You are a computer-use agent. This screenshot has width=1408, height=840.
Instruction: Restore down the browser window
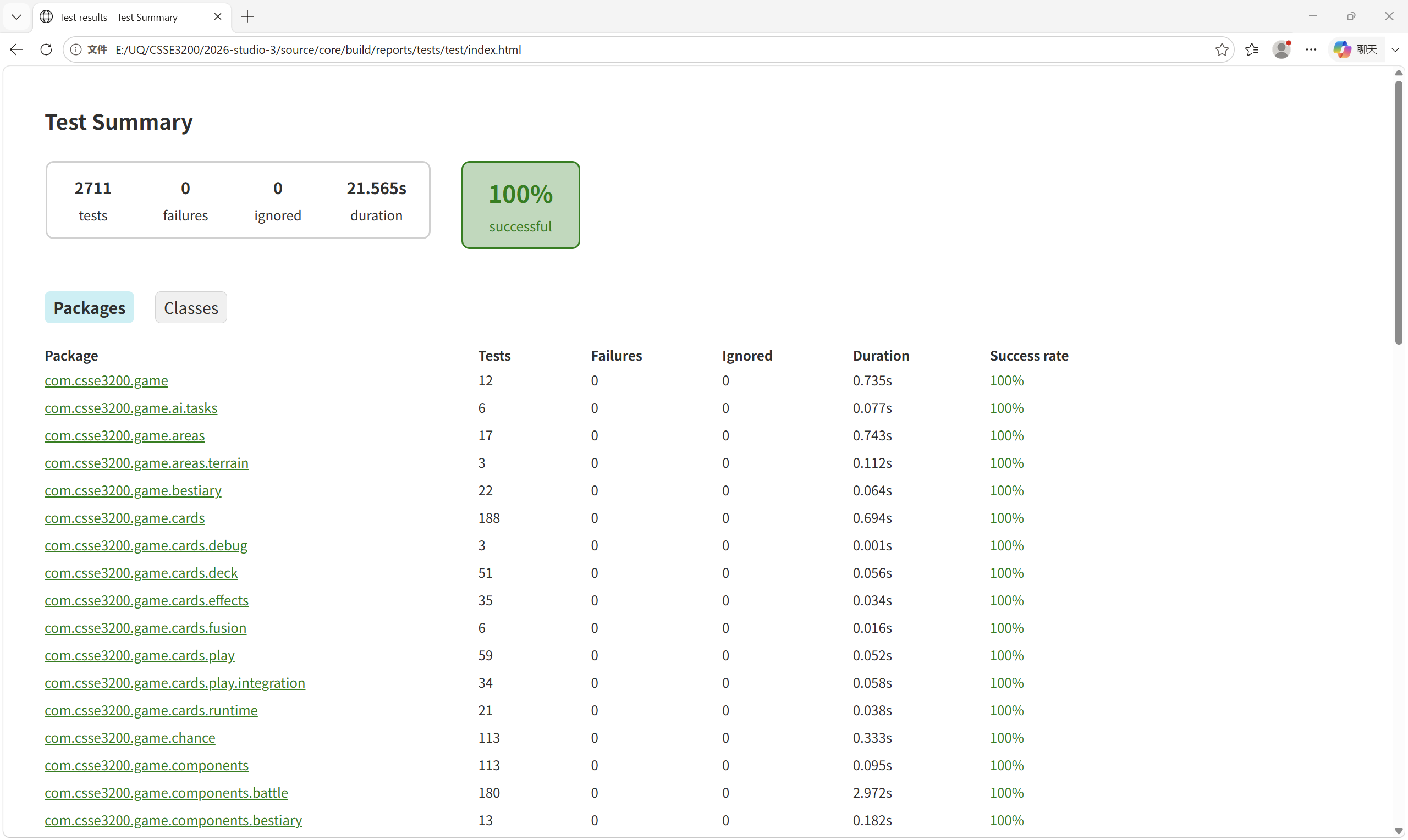[x=1351, y=16]
